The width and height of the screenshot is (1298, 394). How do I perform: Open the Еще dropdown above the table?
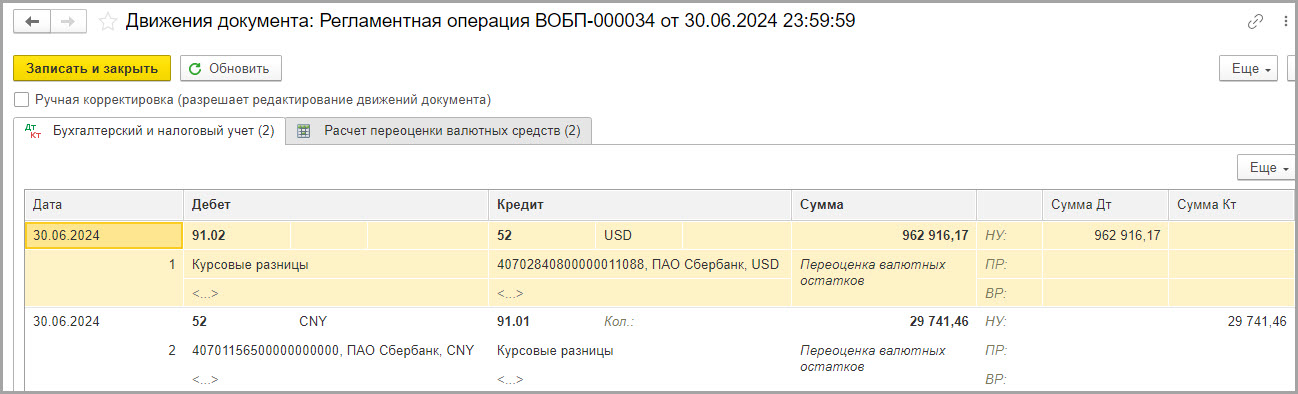tap(1266, 167)
